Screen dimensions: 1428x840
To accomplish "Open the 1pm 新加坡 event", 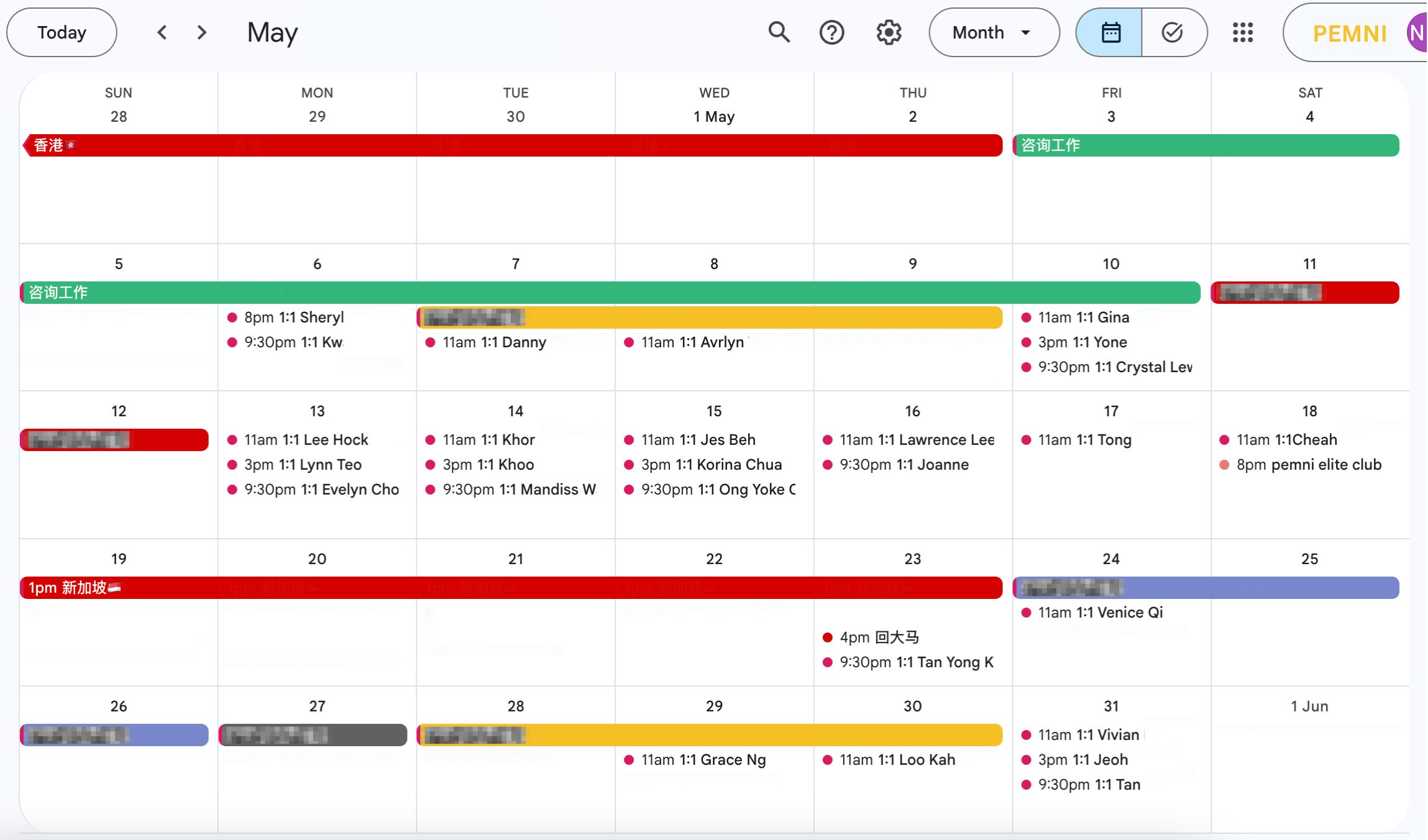I will [x=511, y=588].
